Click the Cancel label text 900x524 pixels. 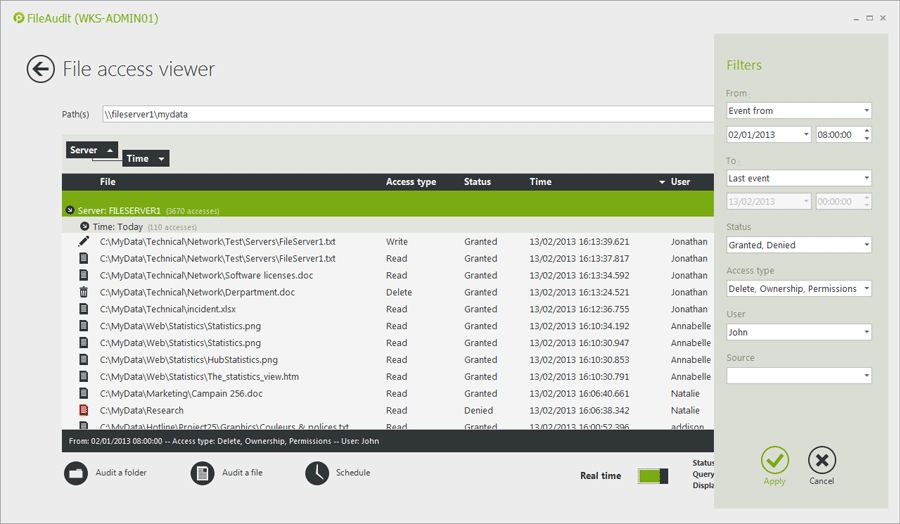pyautogui.click(x=822, y=481)
